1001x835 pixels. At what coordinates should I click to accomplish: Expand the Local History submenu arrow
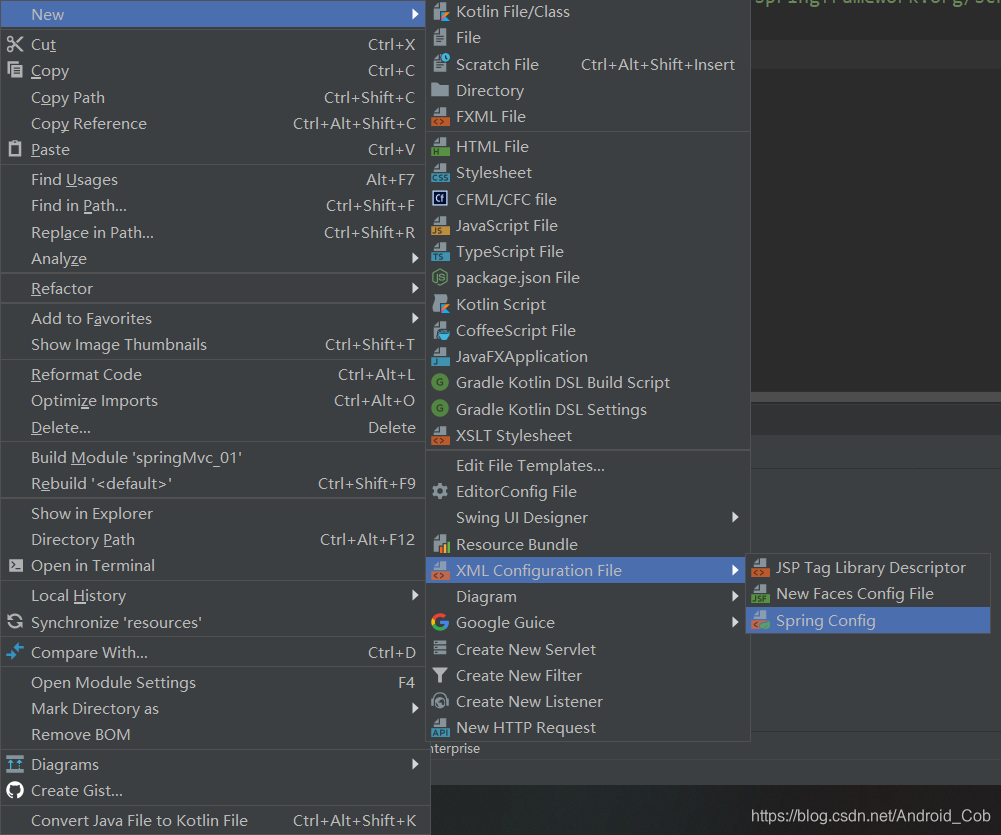click(415, 595)
